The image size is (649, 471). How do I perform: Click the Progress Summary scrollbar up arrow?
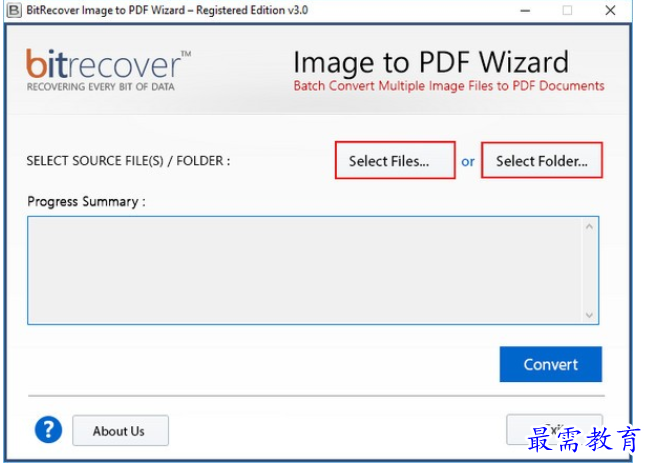589,226
